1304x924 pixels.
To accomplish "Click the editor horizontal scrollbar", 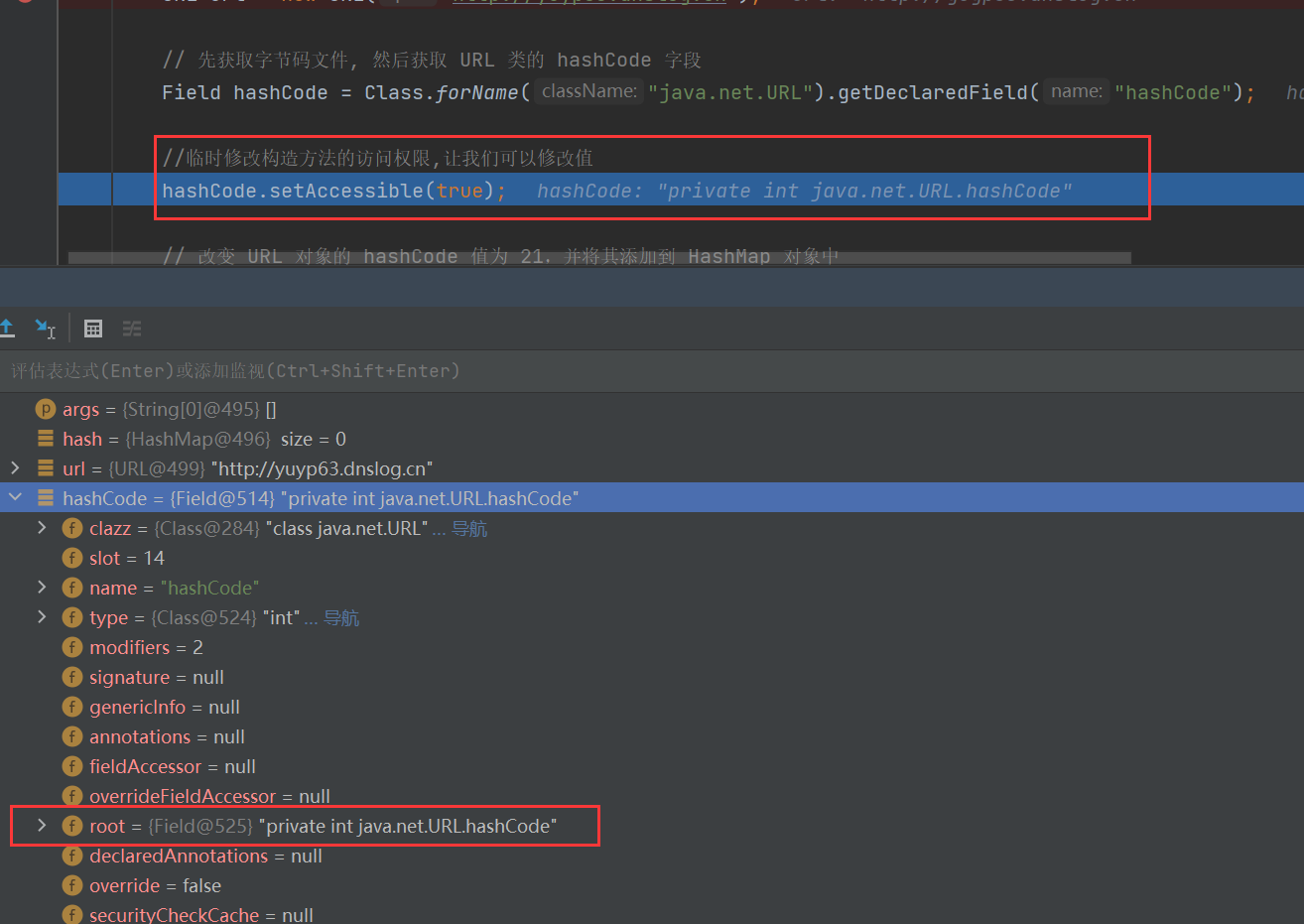I will pyautogui.click(x=599, y=258).
